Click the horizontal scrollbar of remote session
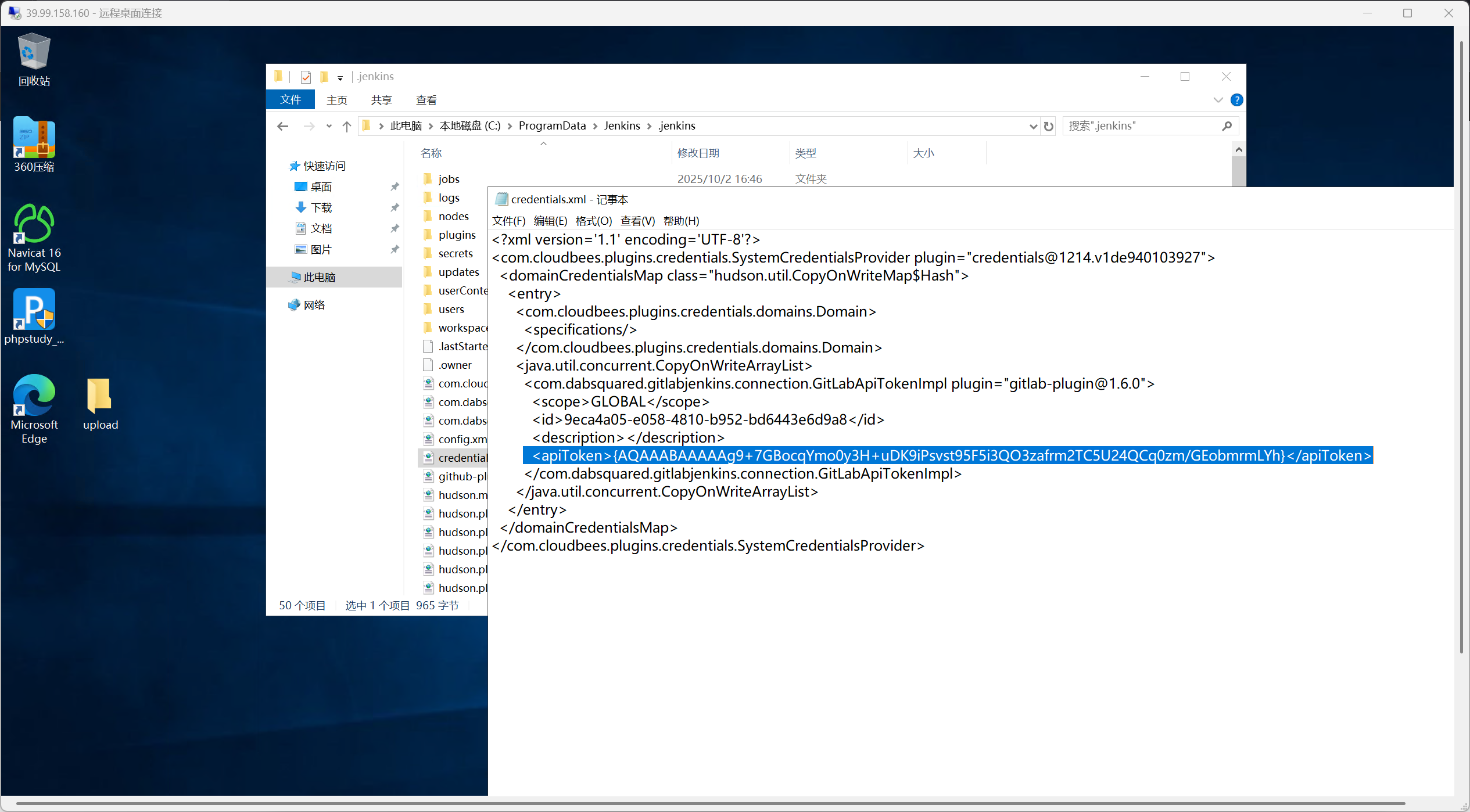Image resolution: width=1470 pixels, height=812 pixels. [709, 803]
